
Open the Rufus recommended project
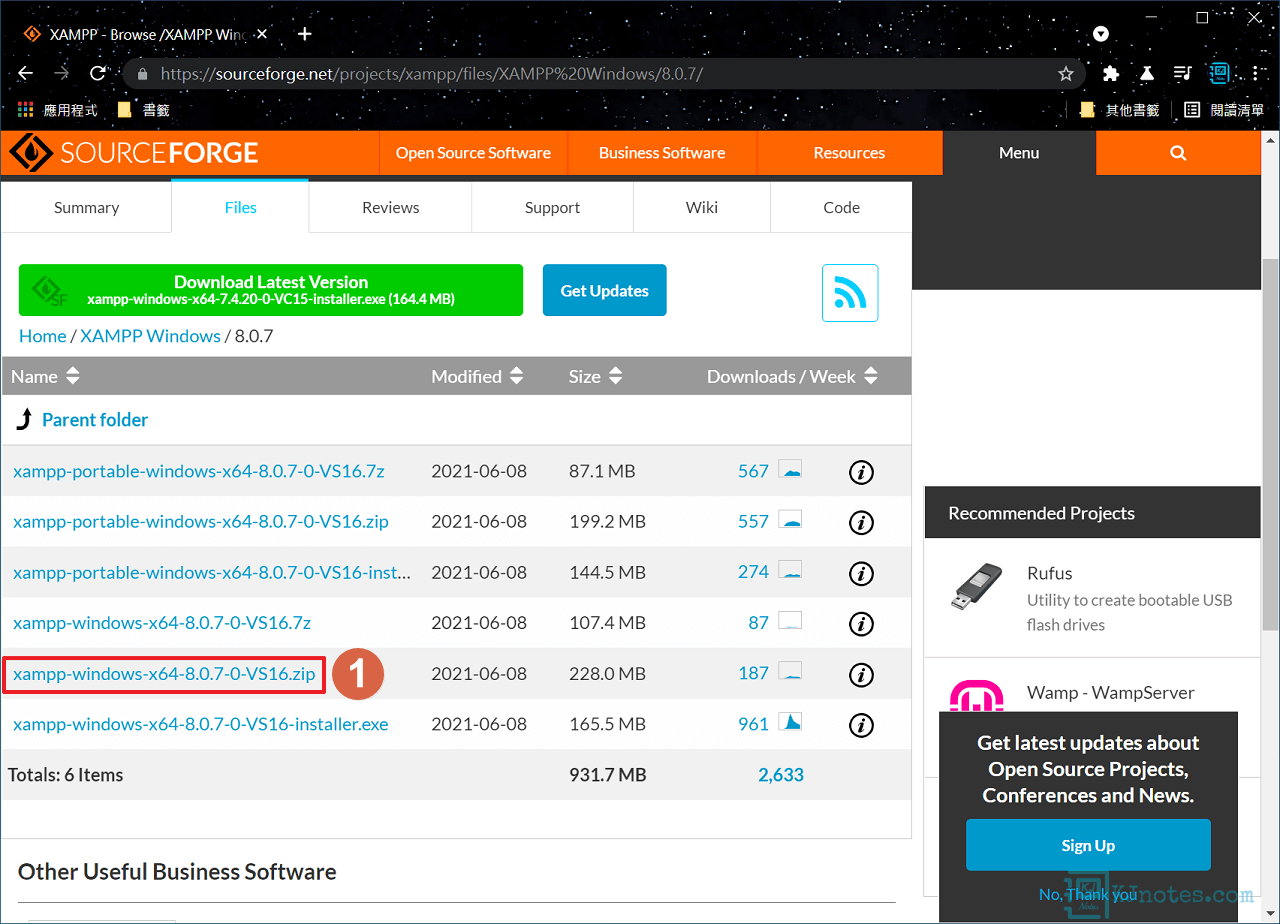(1049, 574)
